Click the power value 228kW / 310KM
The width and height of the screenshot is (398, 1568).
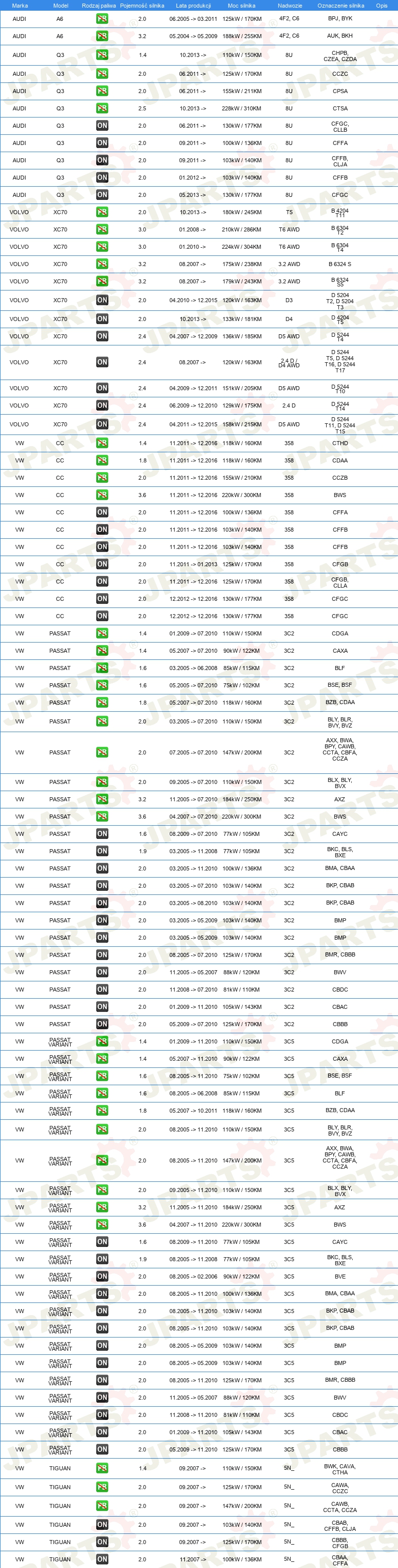[x=242, y=108]
